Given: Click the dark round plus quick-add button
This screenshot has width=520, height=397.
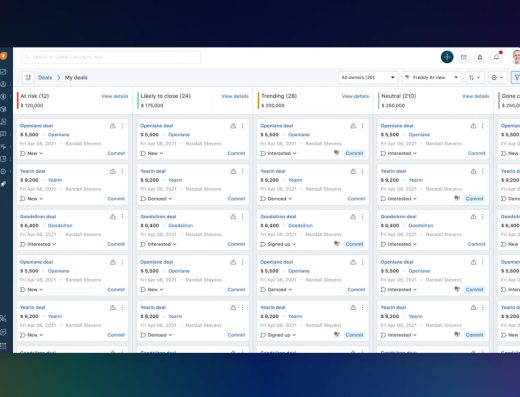Looking at the screenshot, I should point(447,57).
